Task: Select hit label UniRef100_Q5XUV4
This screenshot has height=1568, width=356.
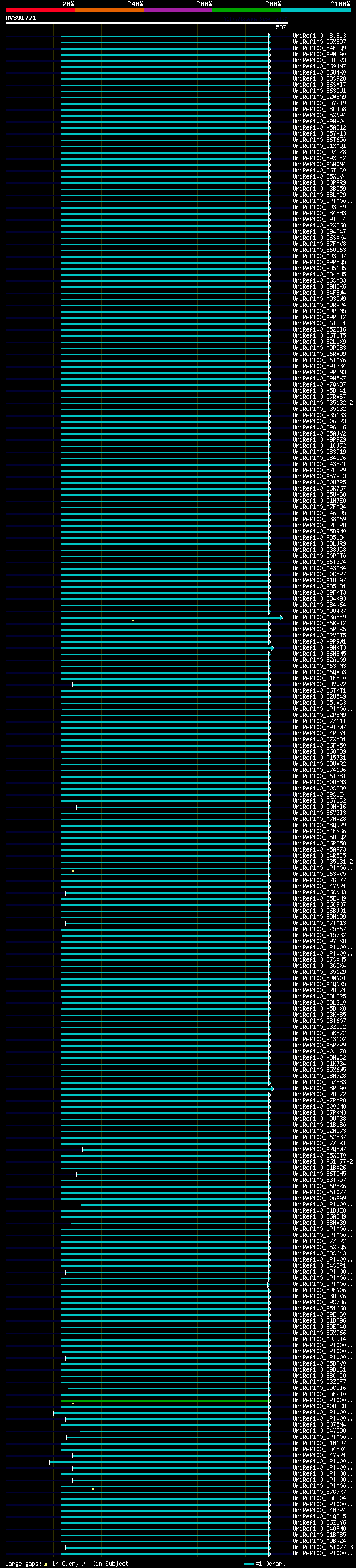Action: [x=319, y=176]
